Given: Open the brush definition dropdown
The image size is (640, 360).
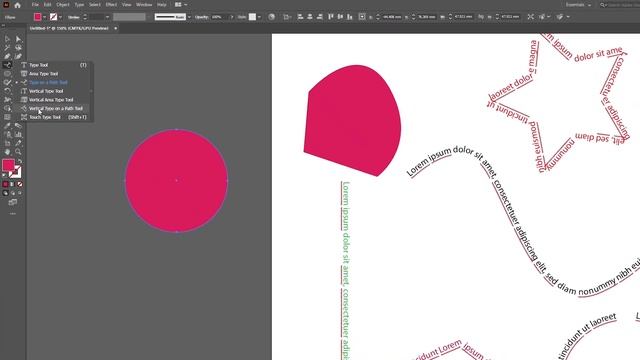Looking at the screenshot, I should coord(189,17).
